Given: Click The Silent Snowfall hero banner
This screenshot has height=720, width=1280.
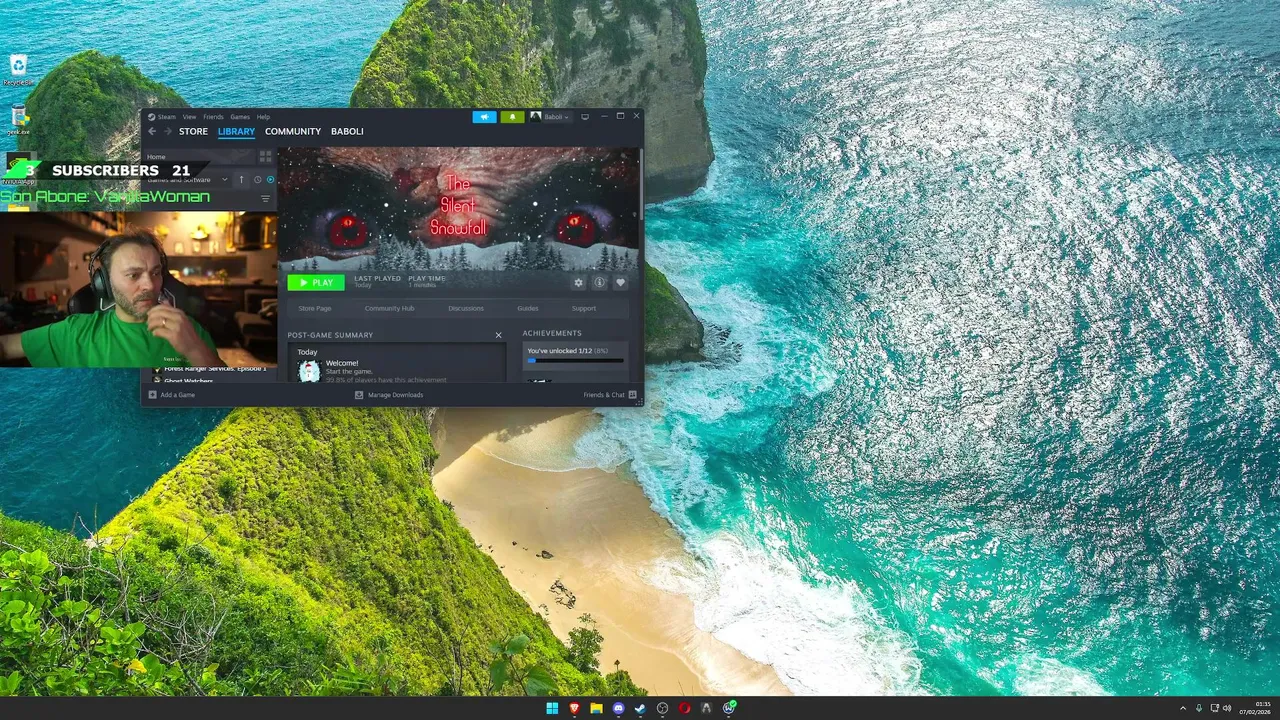Looking at the screenshot, I should 459,209.
